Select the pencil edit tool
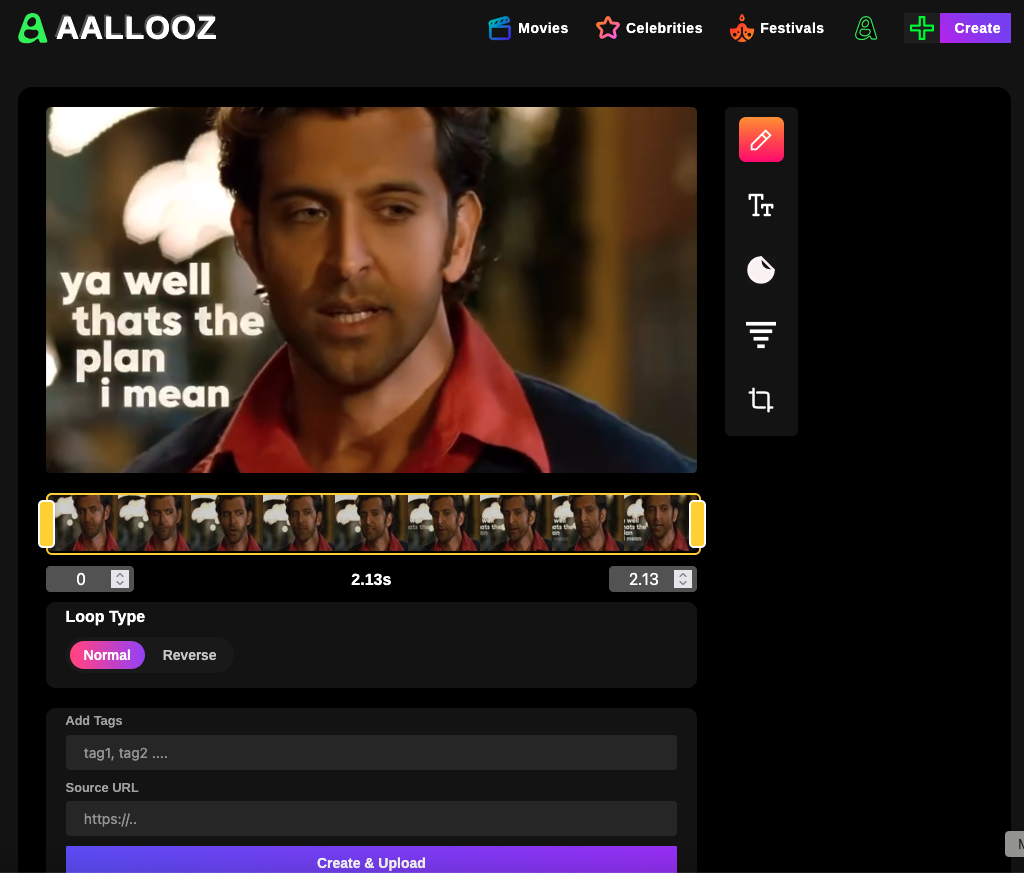The height and width of the screenshot is (873, 1024). click(x=761, y=139)
